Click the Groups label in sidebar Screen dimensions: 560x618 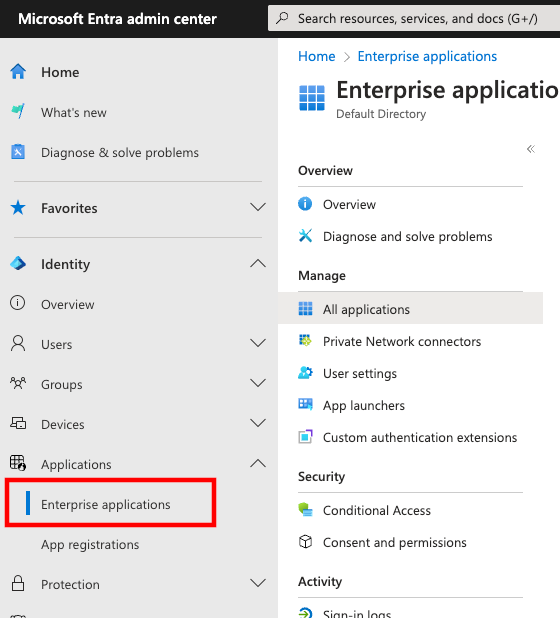coord(62,384)
